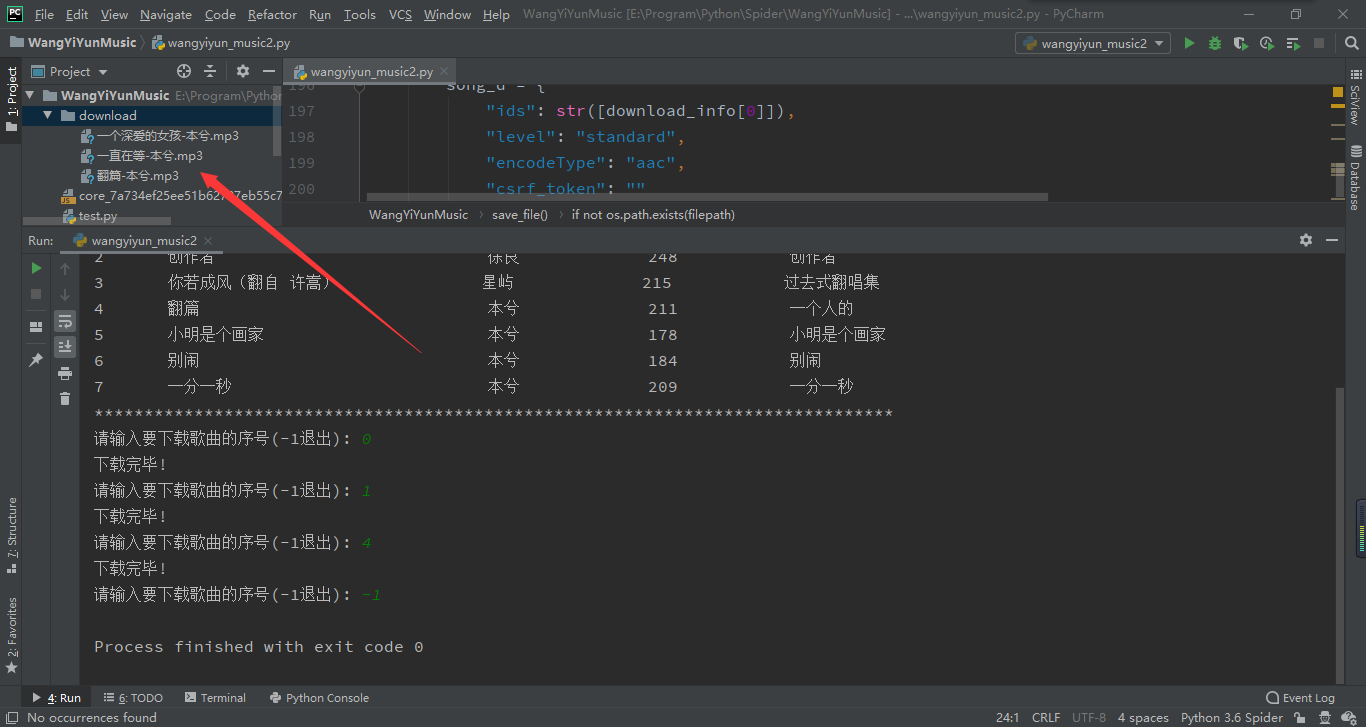Screen dimensions: 1366x727
Task: Clear console with trash icon
Action: 65,399
